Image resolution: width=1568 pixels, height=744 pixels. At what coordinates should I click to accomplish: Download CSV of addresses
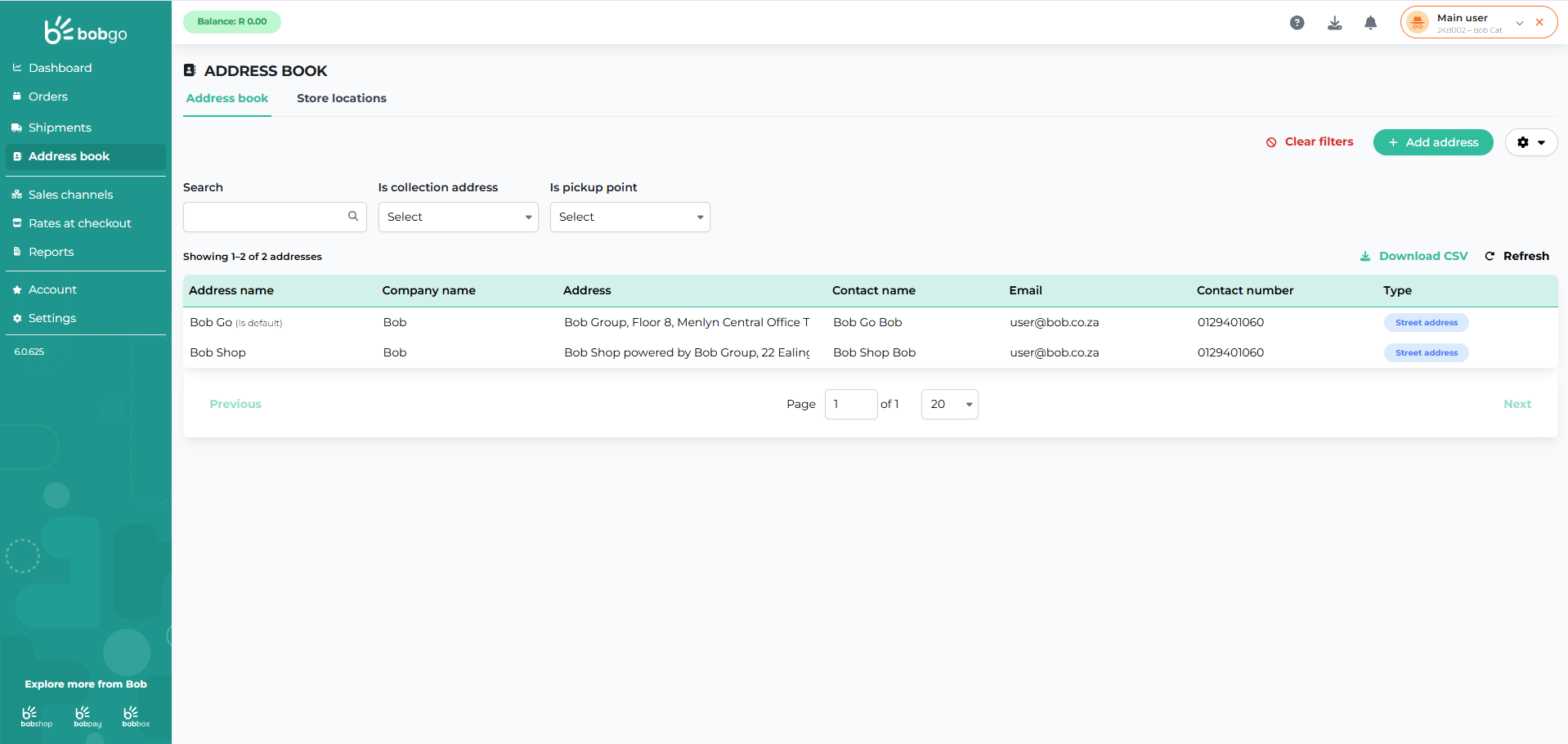click(x=1413, y=257)
